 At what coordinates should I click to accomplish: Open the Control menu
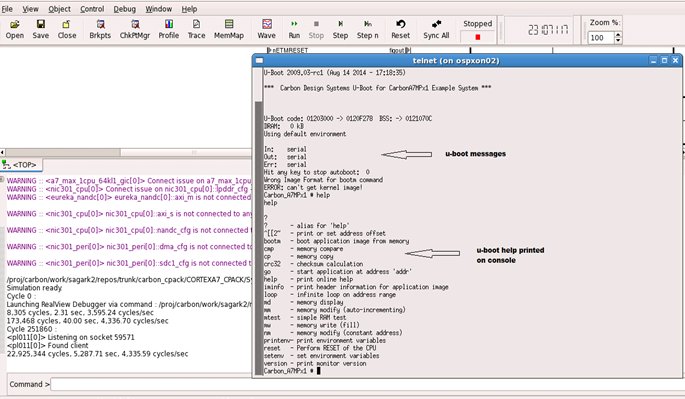[x=92, y=9]
